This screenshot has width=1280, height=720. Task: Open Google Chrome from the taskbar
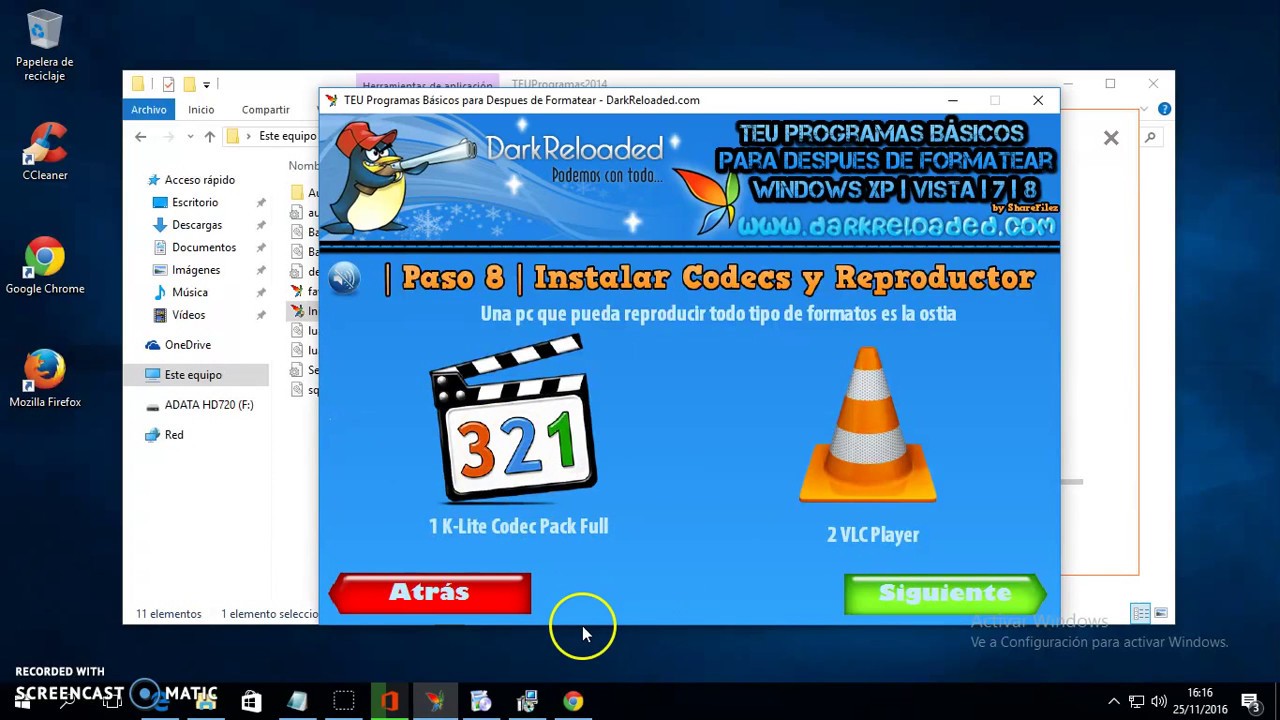(x=573, y=701)
